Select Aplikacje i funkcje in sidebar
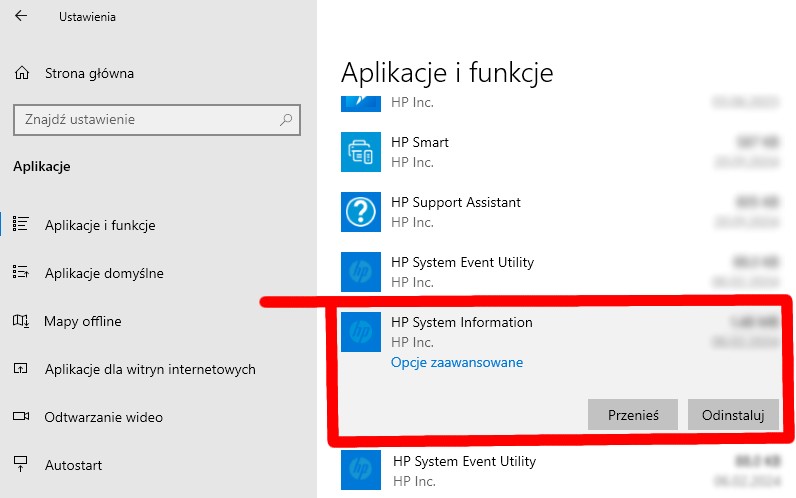 click(100, 225)
